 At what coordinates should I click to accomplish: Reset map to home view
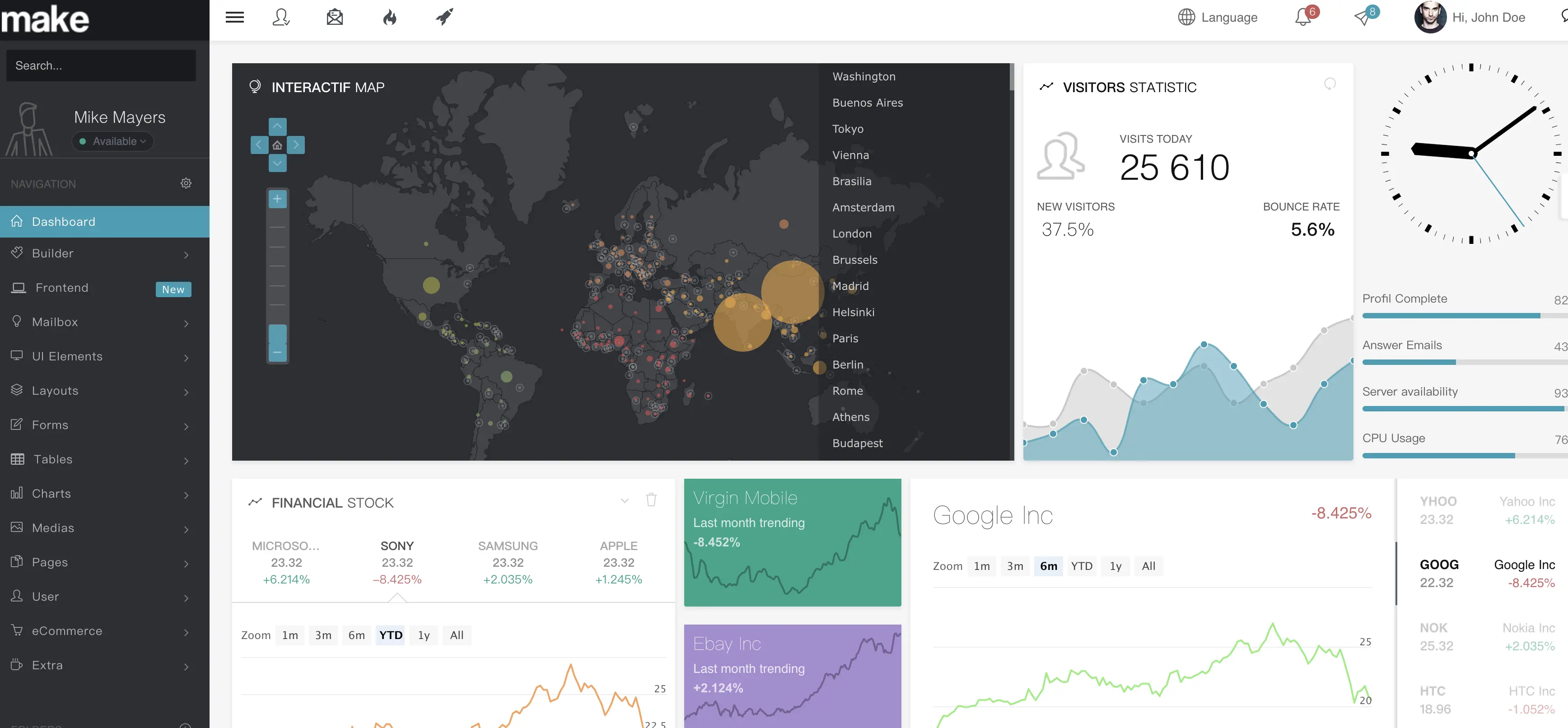(x=278, y=145)
